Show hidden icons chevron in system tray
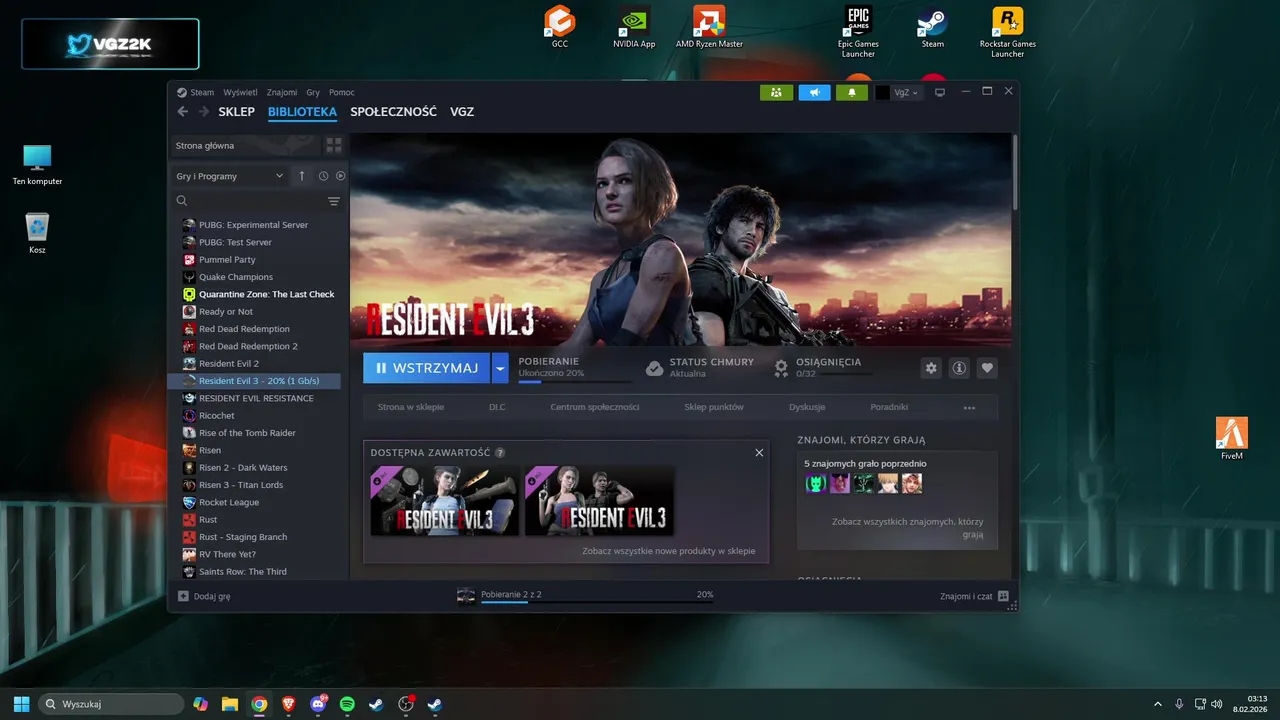Image resolution: width=1280 pixels, height=720 pixels. pyautogui.click(x=1158, y=704)
